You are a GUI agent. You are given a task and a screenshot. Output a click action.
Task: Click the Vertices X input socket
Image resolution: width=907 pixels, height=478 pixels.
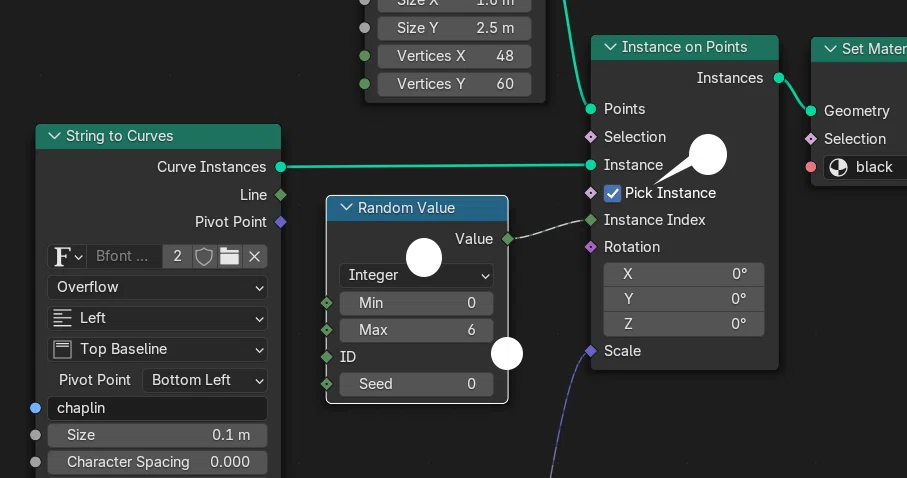364,56
